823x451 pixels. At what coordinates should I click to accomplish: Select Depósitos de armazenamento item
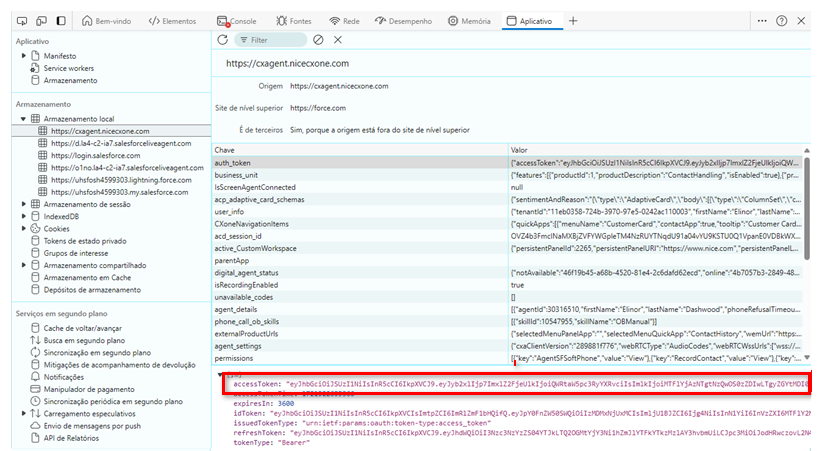coord(92,290)
